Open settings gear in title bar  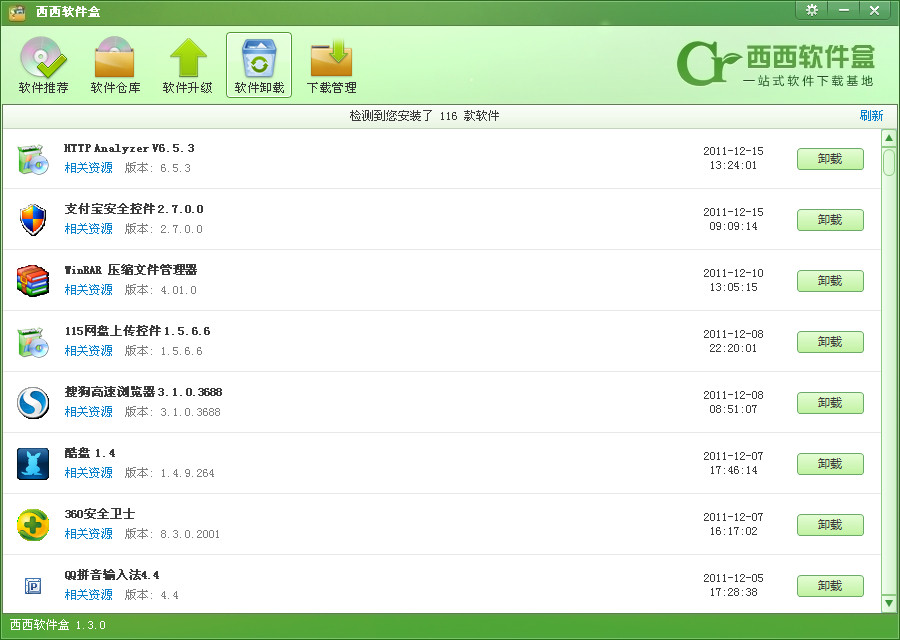[x=812, y=10]
